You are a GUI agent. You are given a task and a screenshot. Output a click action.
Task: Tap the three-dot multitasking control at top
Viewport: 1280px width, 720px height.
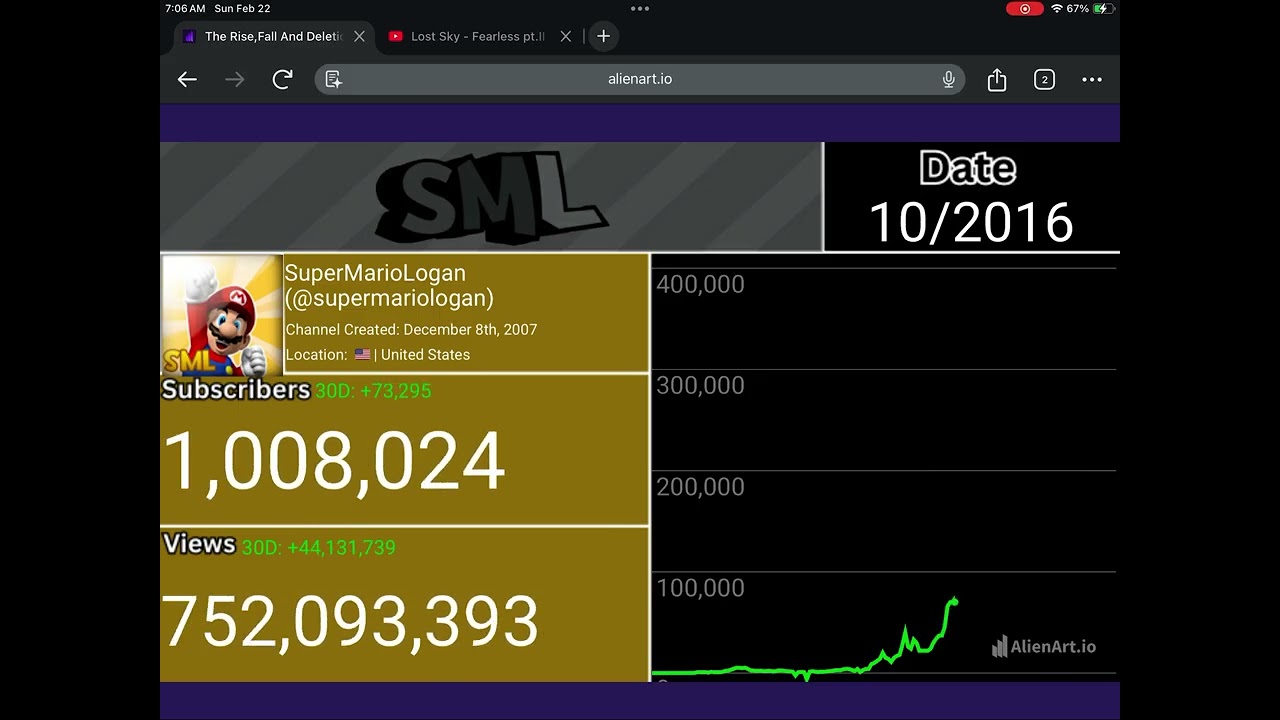click(x=640, y=8)
